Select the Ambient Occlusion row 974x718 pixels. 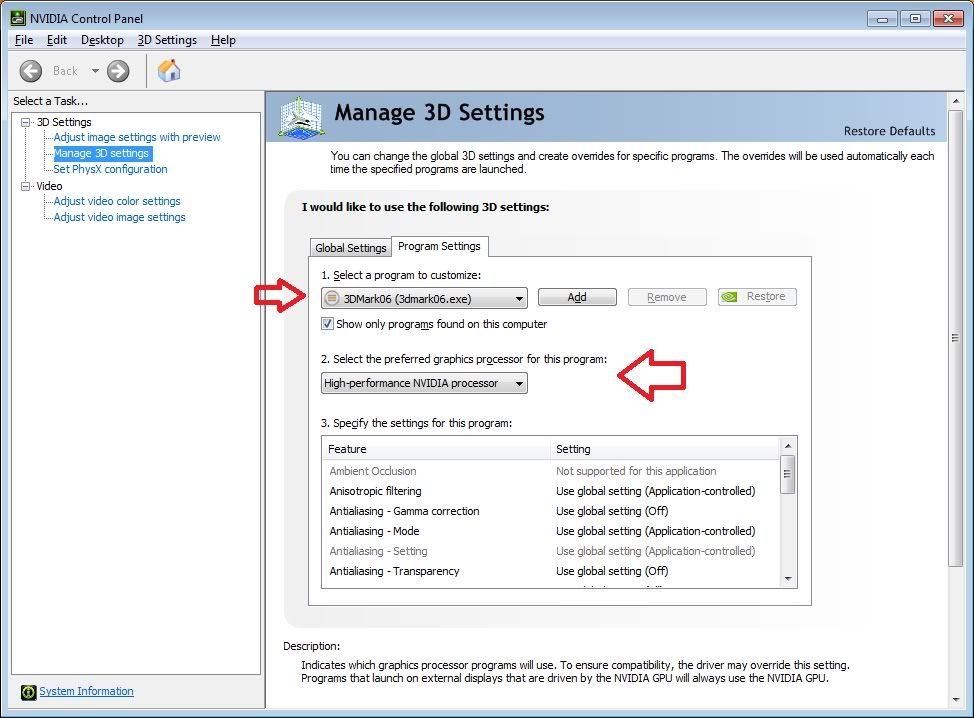point(550,471)
